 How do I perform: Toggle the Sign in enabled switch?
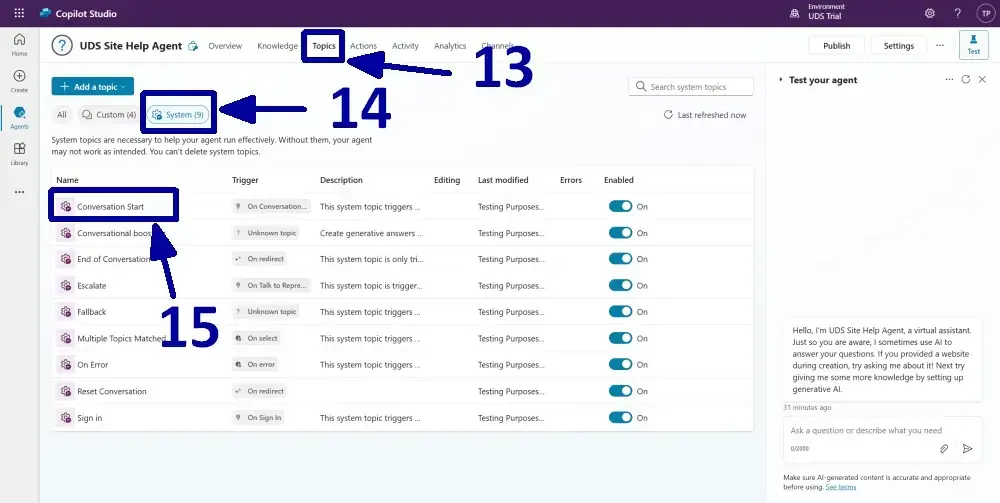[x=620, y=418]
